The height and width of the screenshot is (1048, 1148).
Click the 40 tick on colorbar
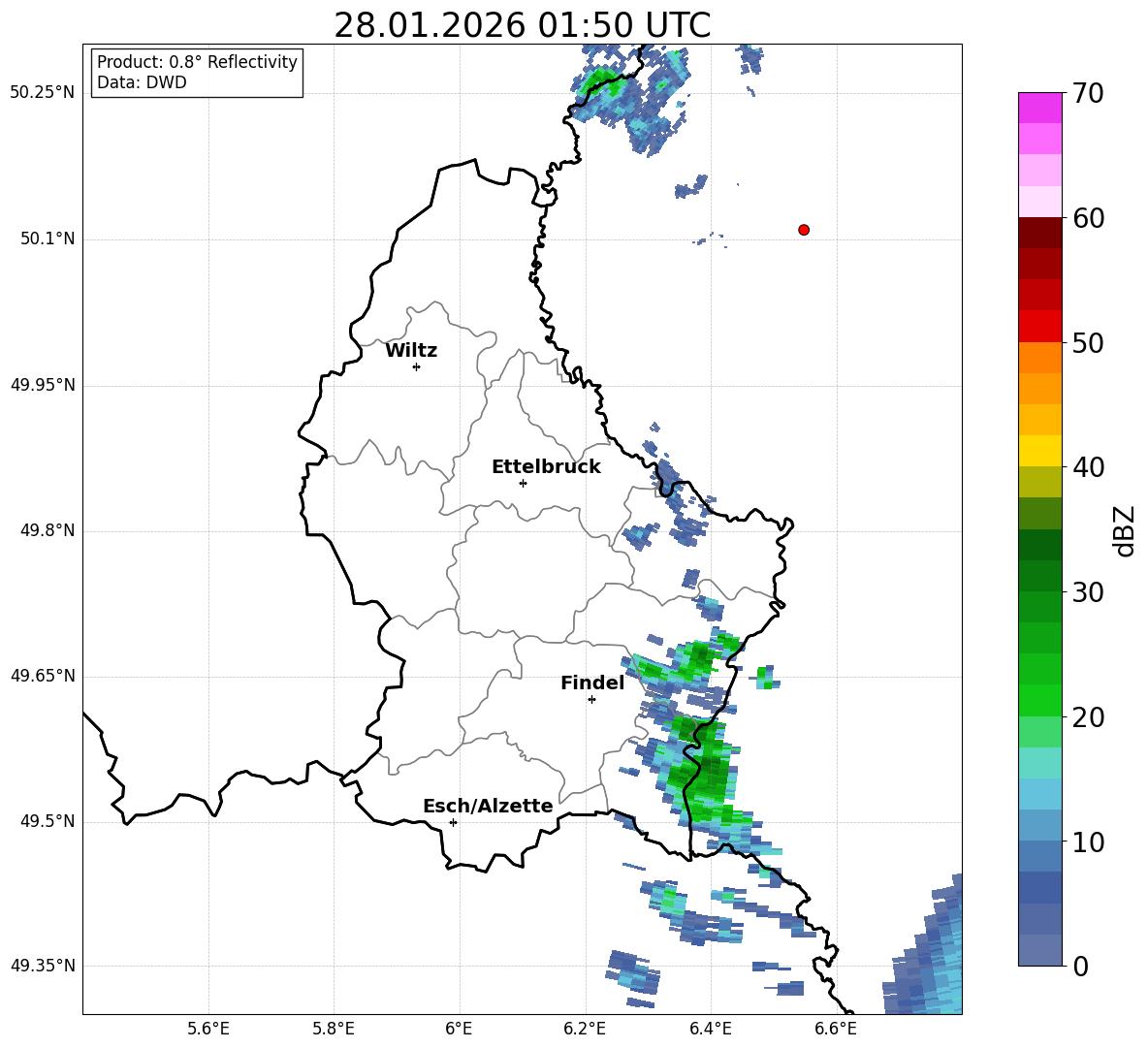pyautogui.click(x=1087, y=467)
